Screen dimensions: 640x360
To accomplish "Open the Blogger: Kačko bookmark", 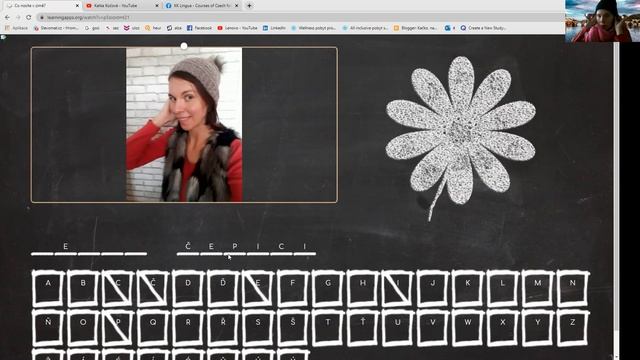I will 416,28.
